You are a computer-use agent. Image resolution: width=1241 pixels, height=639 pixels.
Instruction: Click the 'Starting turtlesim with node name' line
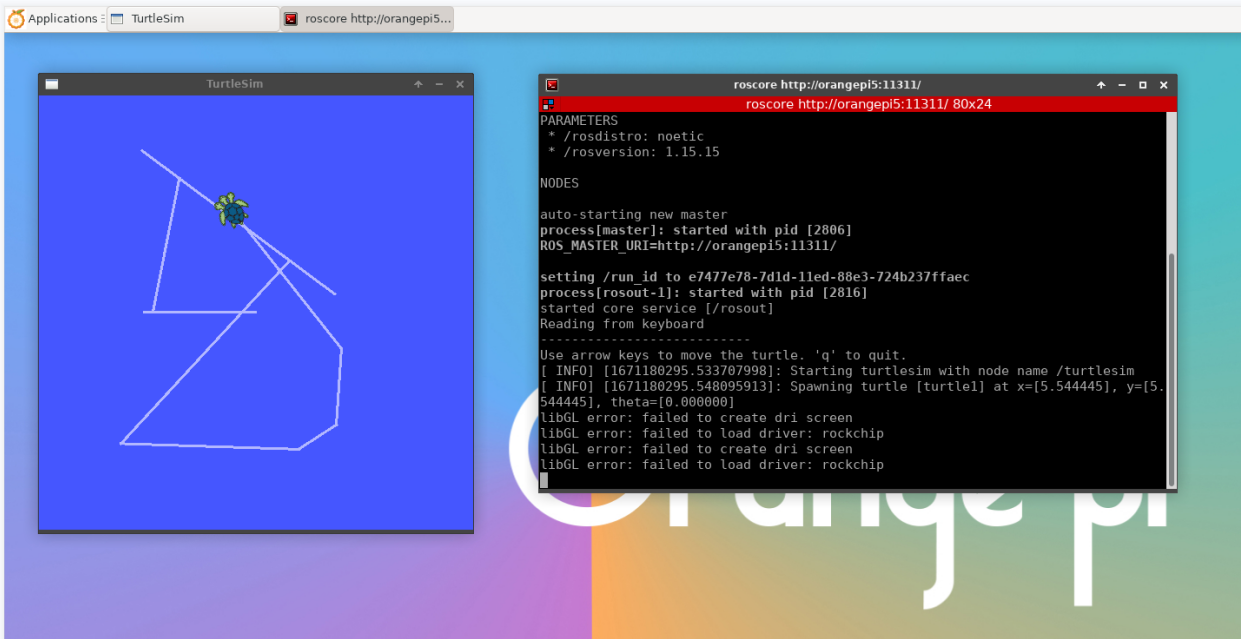(x=837, y=370)
